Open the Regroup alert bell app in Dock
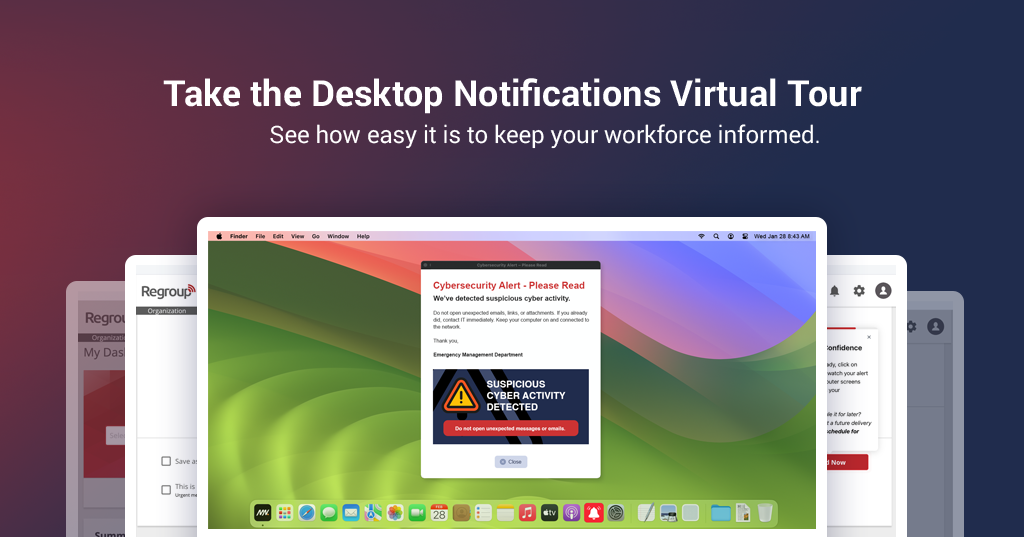1024x537 pixels. click(593, 513)
